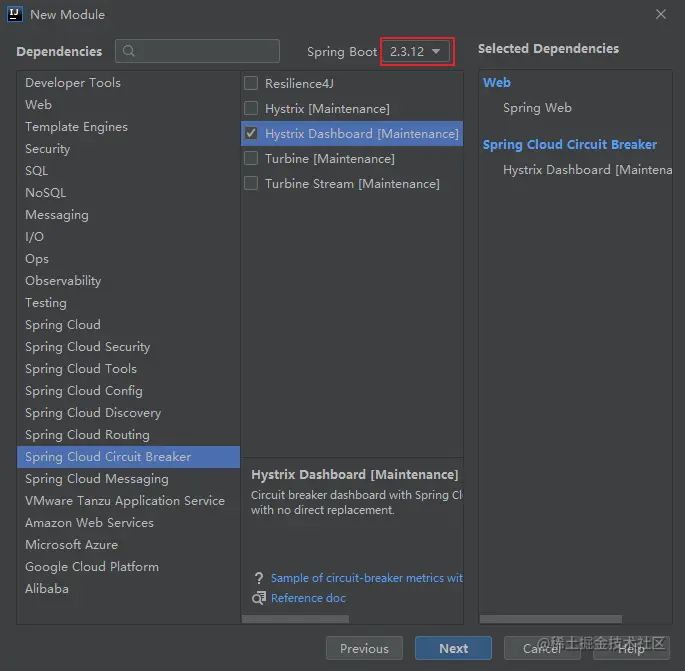Choose Template Engines category

[128, 127]
